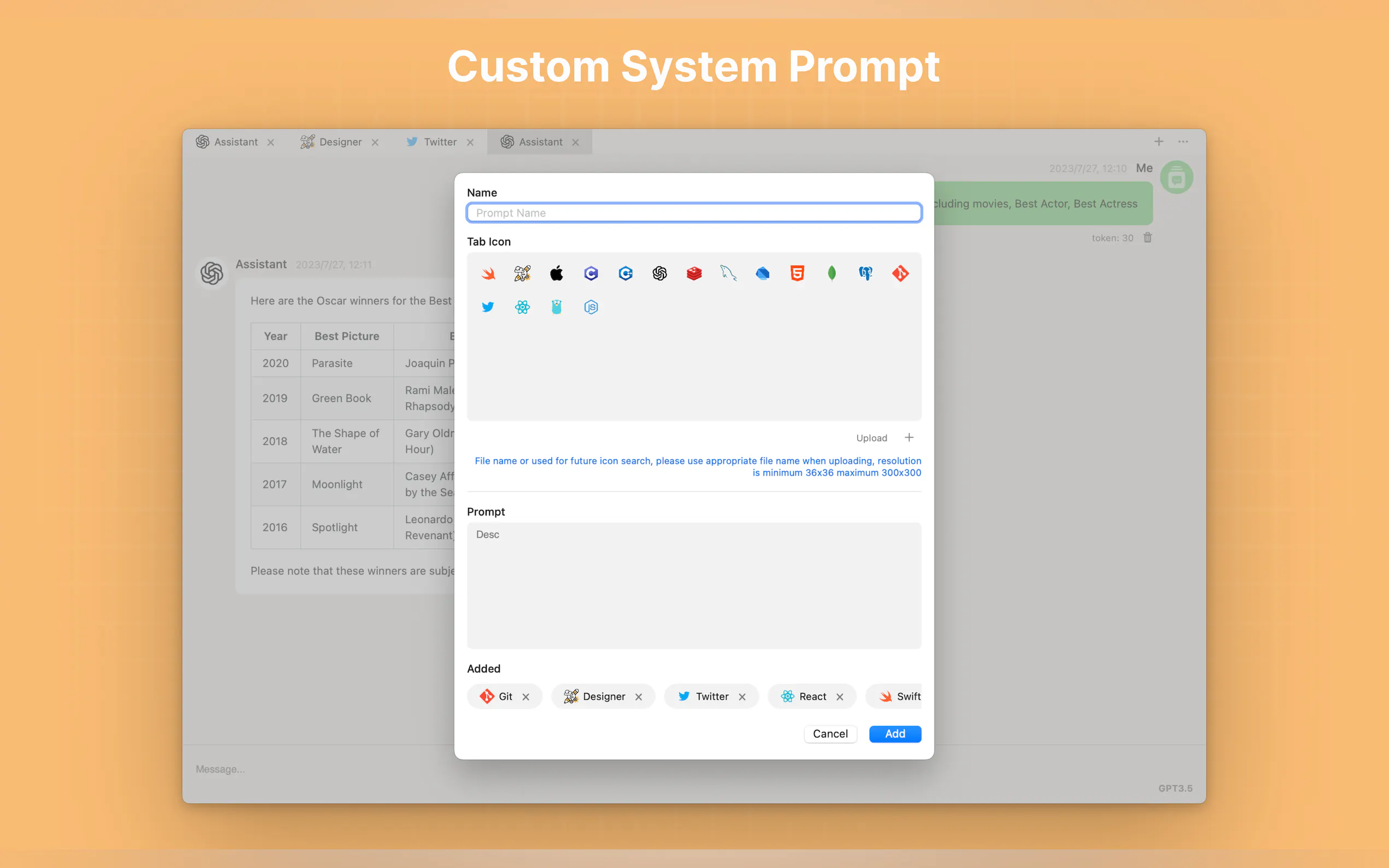
Task: Click the blue Add button
Action: coord(895,734)
